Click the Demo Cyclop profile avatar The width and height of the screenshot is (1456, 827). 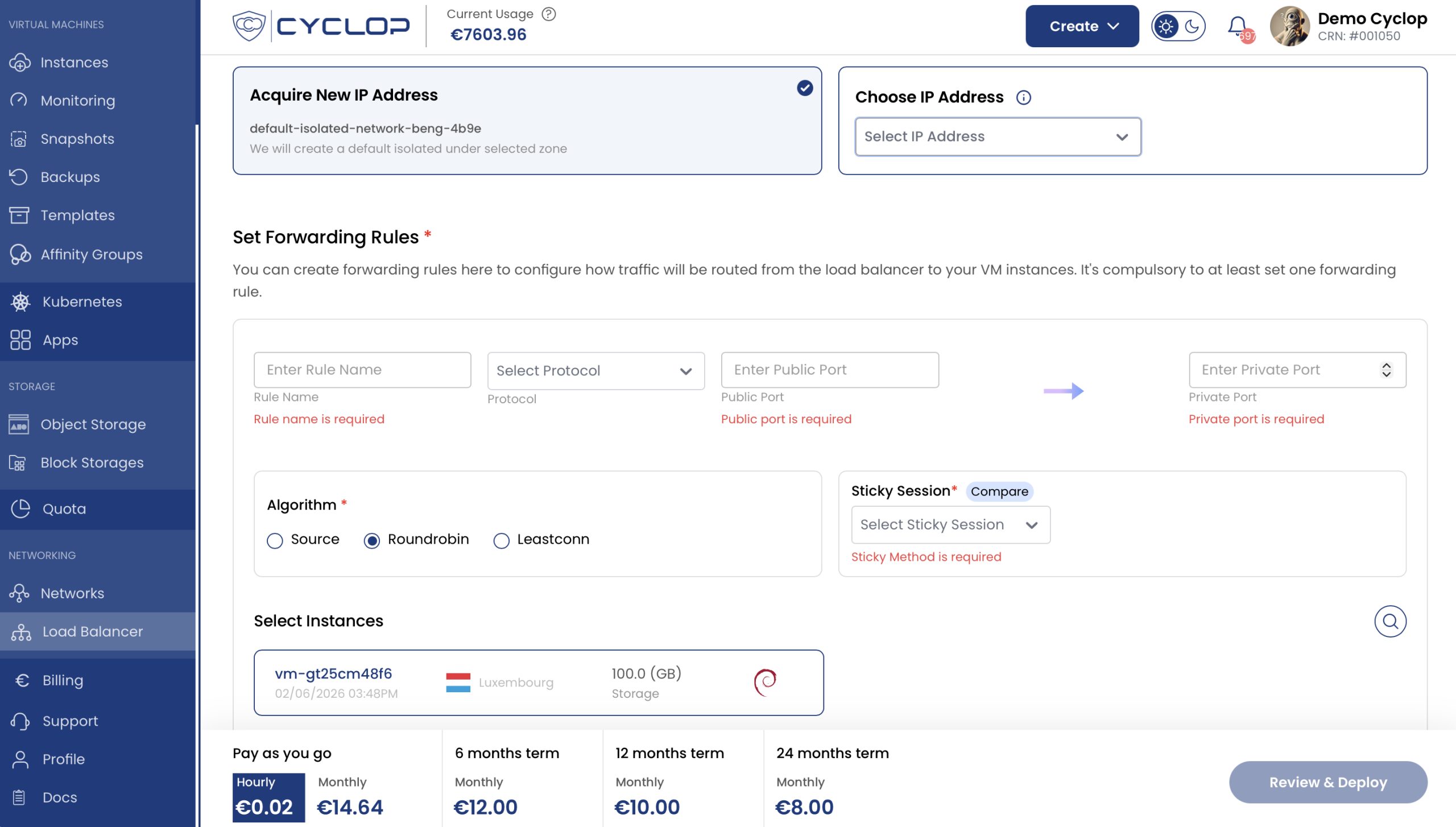1289,26
